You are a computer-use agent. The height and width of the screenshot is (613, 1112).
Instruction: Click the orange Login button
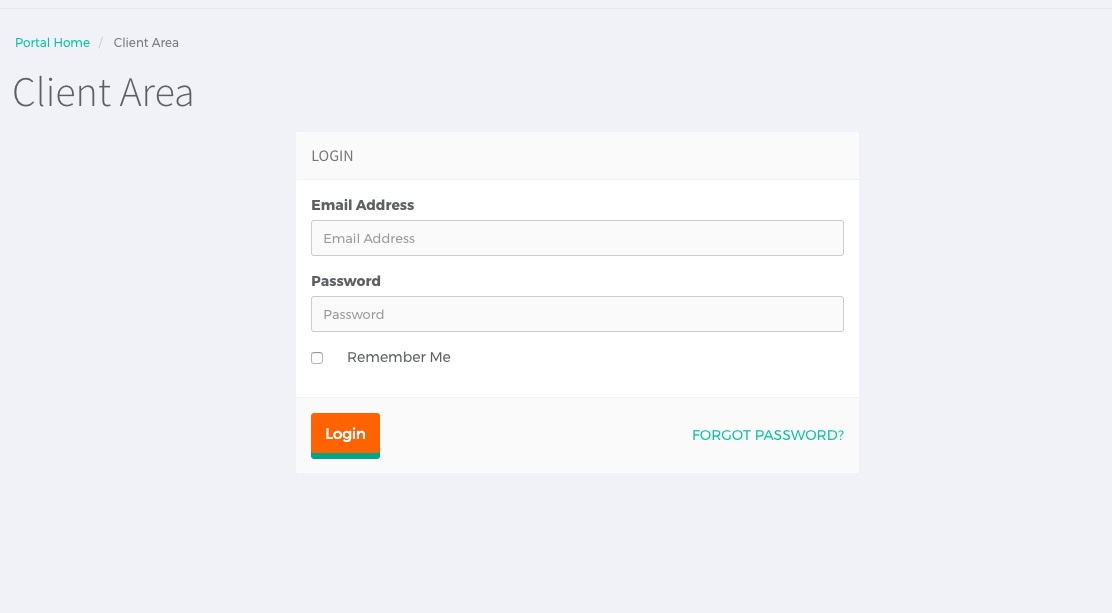point(345,436)
